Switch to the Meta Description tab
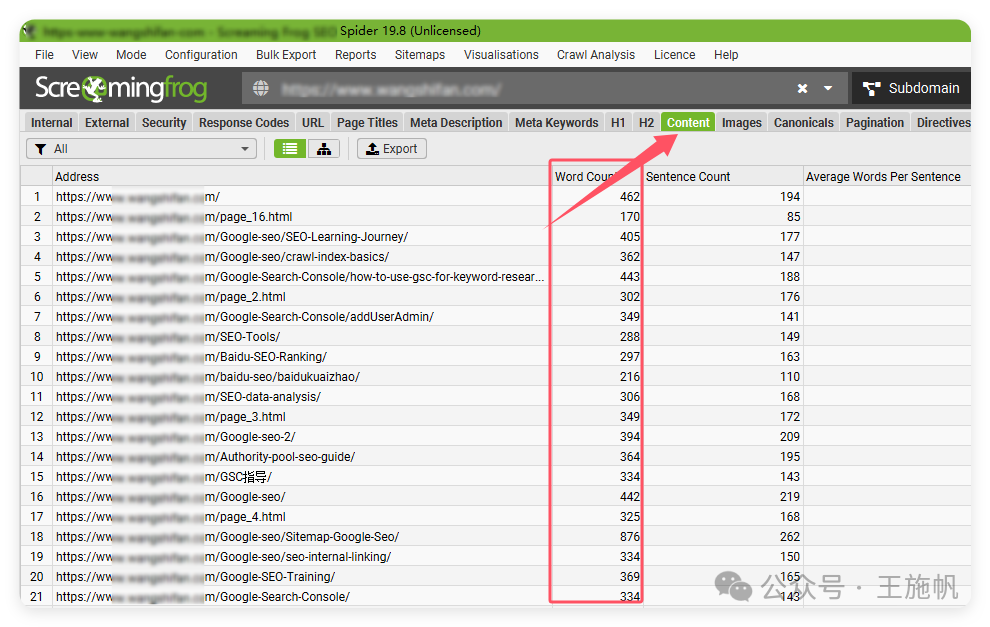 pyautogui.click(x=456, y=122)
